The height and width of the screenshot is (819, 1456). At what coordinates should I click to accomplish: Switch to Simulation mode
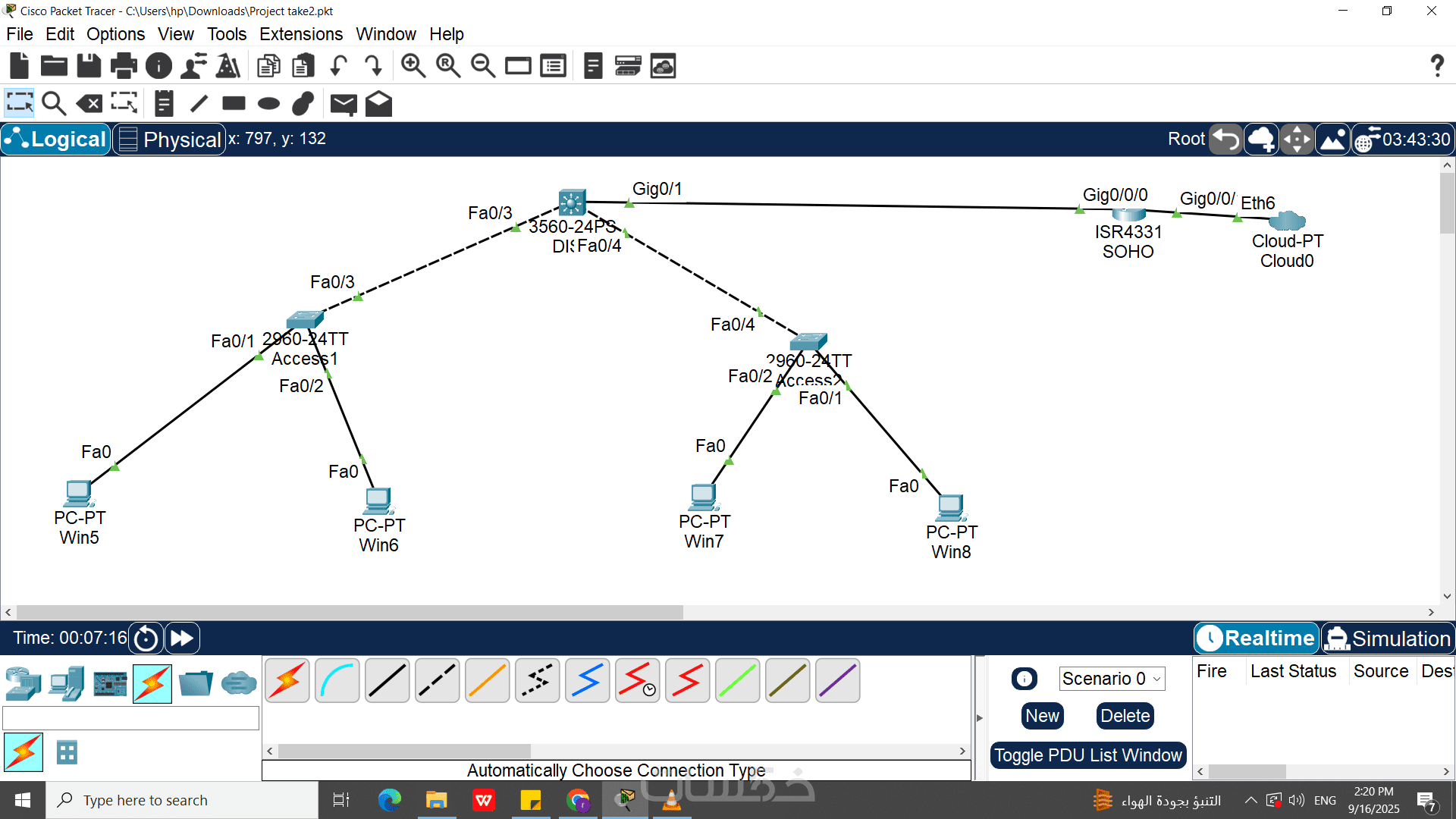(1388, 639)
